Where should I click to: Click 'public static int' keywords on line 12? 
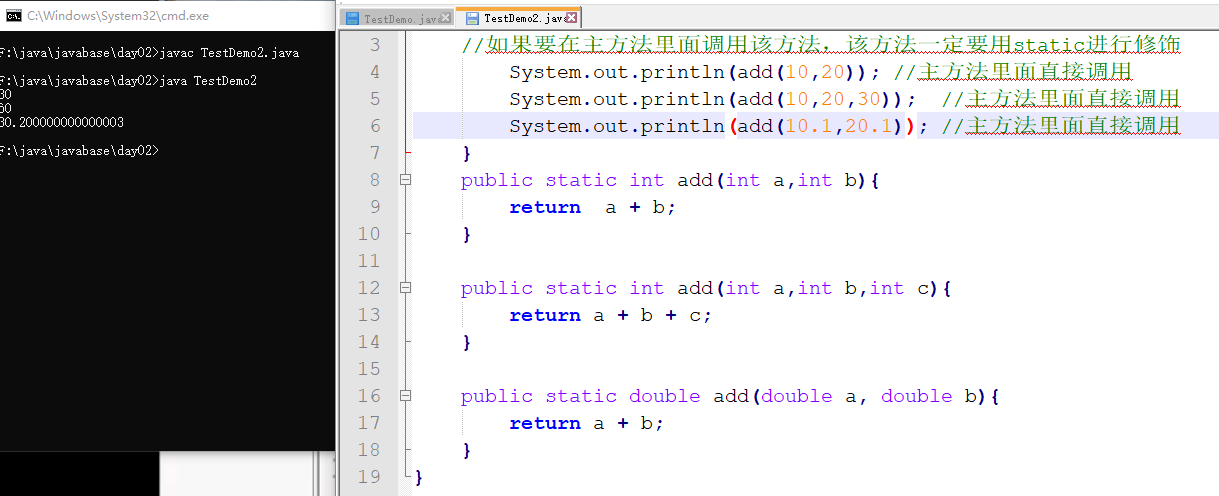pyautogui.click(x=563, y=288)
